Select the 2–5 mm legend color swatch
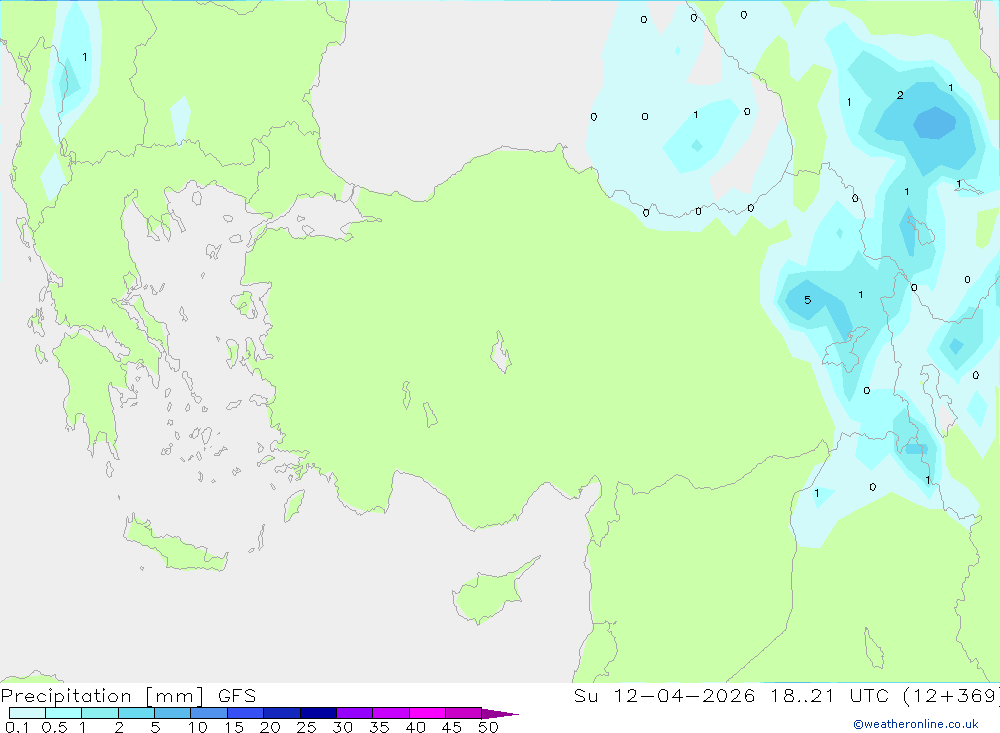Screen dimensions: 1000x733 pyautogui.click(x=136, y=713)
